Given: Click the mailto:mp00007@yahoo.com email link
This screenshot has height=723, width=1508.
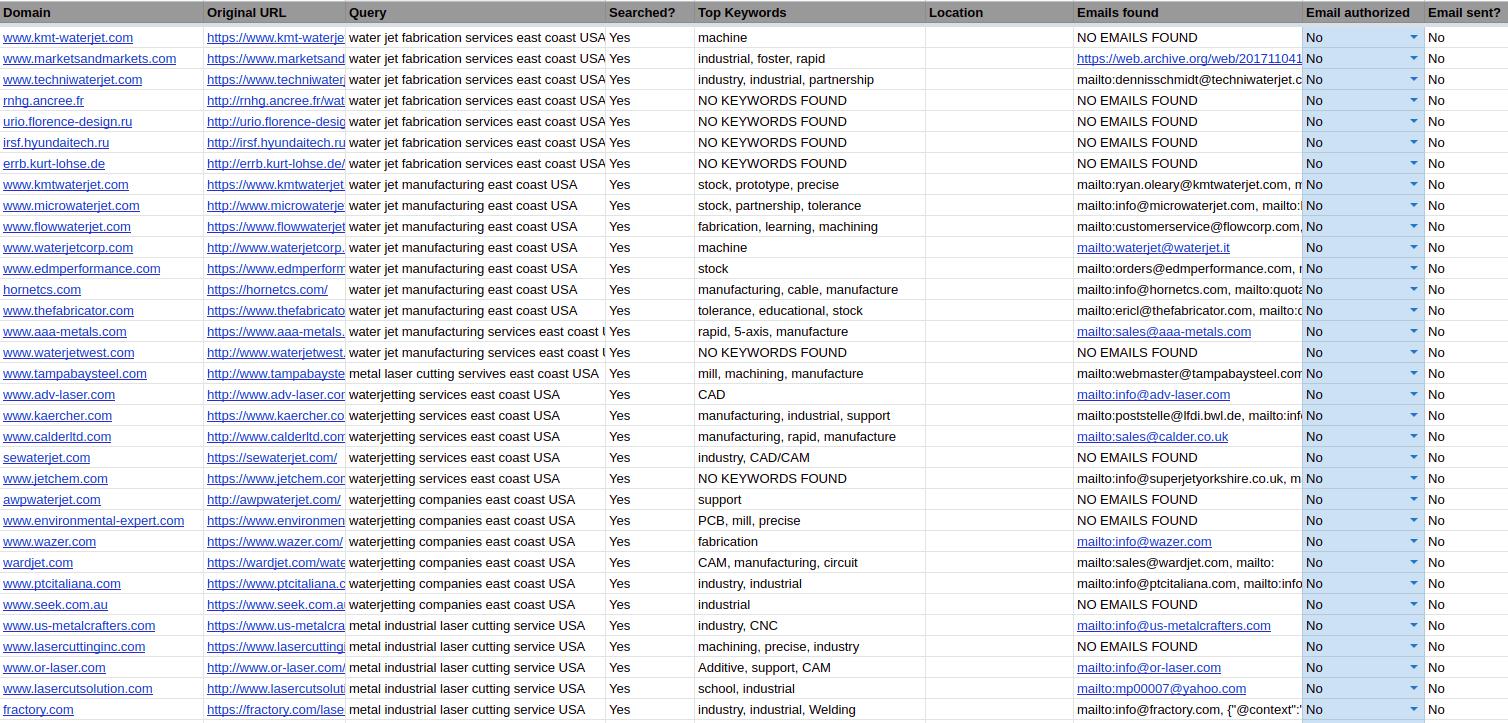Looking at the screenshot, I should point(1161,688).
